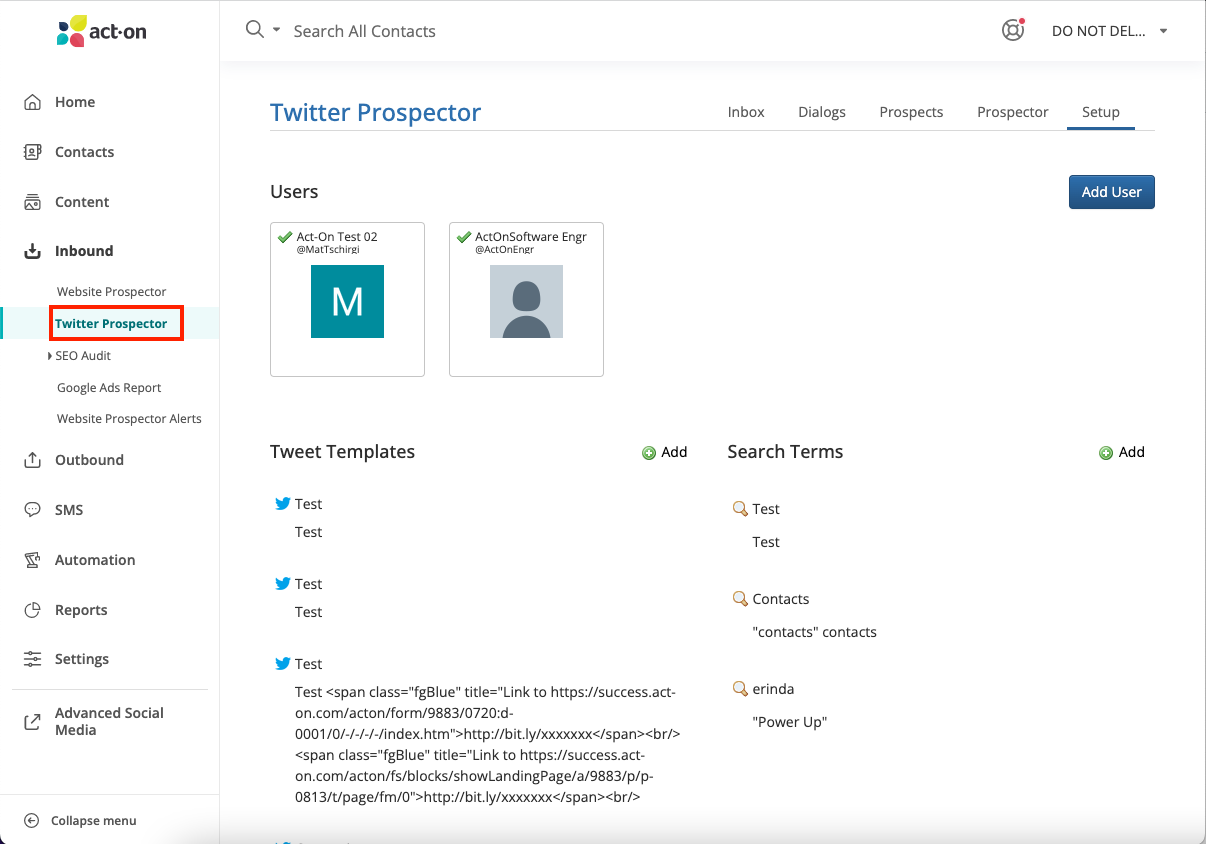
Task: Open the Act-On Test 02 avatar
Action: tap(347, 301)
